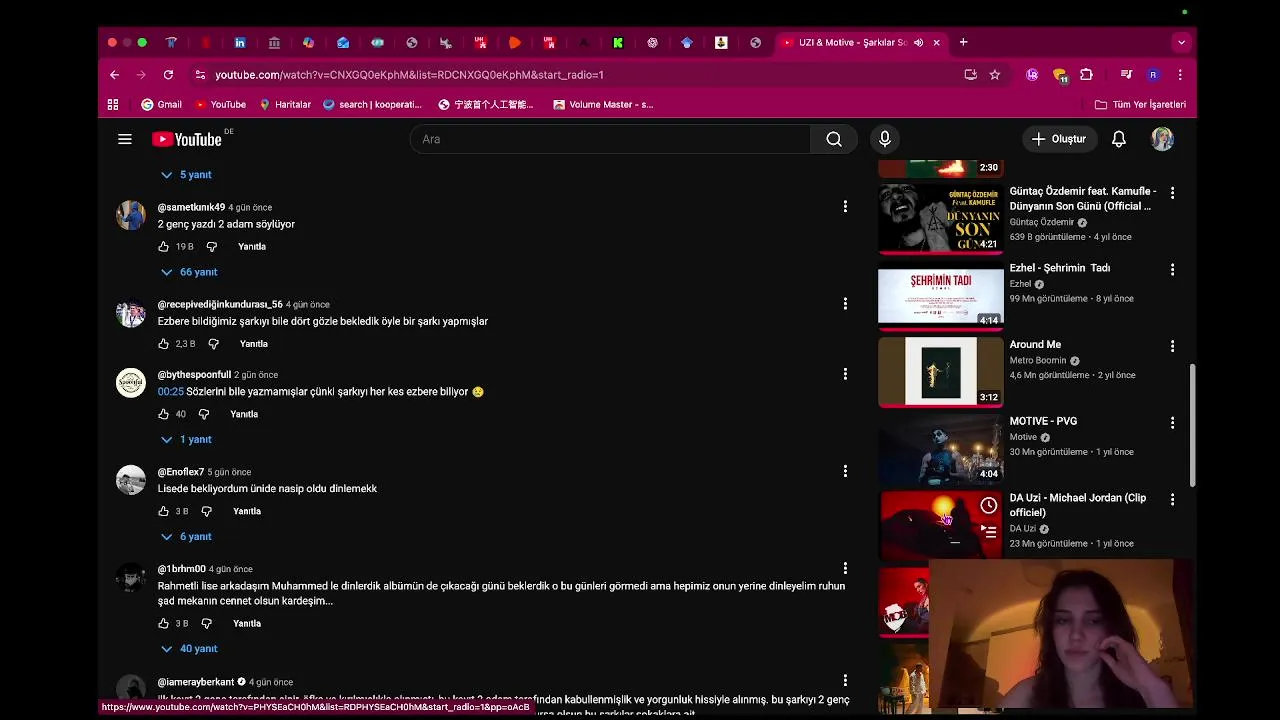Viewport: 1280px width, 720px height.
Task: Go back with browser back arrow
Action: (x=114, y=74)
